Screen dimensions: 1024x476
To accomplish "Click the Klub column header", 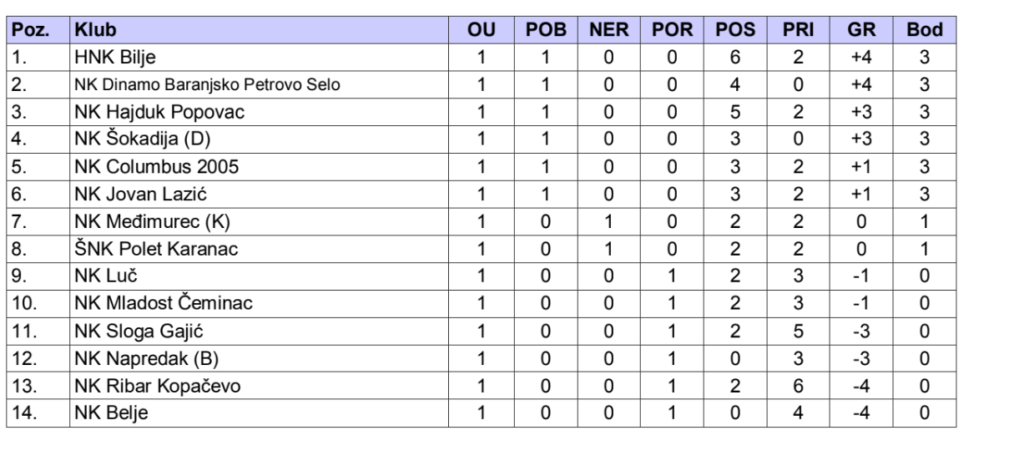I will (96, 31).
